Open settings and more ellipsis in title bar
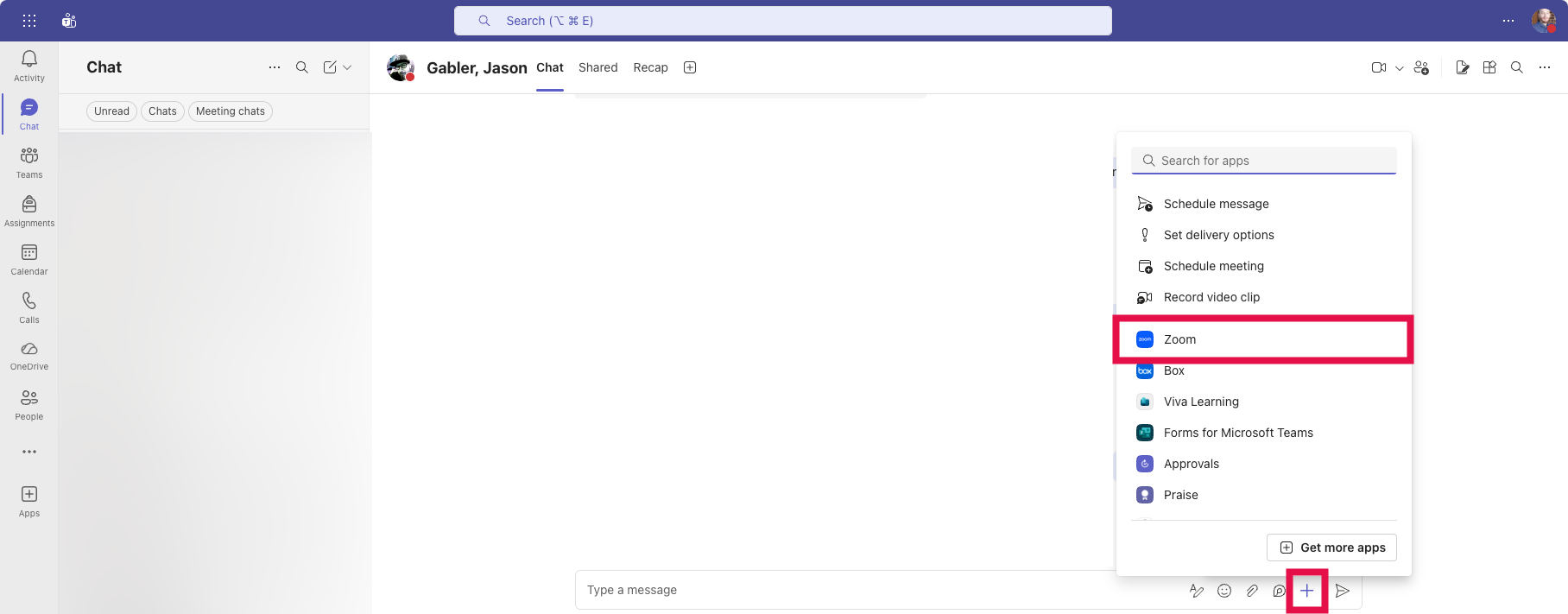 coord(1508,21)
